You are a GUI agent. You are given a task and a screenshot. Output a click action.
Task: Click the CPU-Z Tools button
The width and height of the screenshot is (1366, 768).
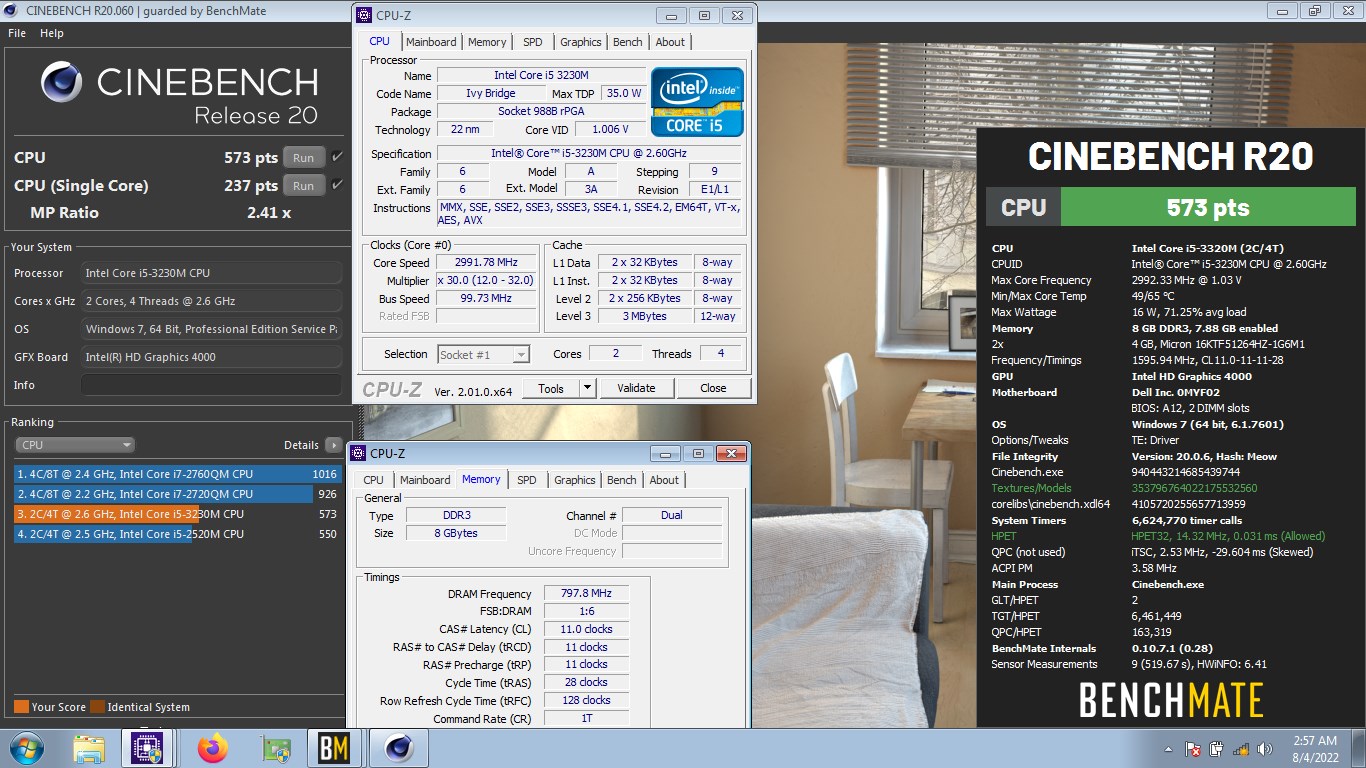[551, 388]
